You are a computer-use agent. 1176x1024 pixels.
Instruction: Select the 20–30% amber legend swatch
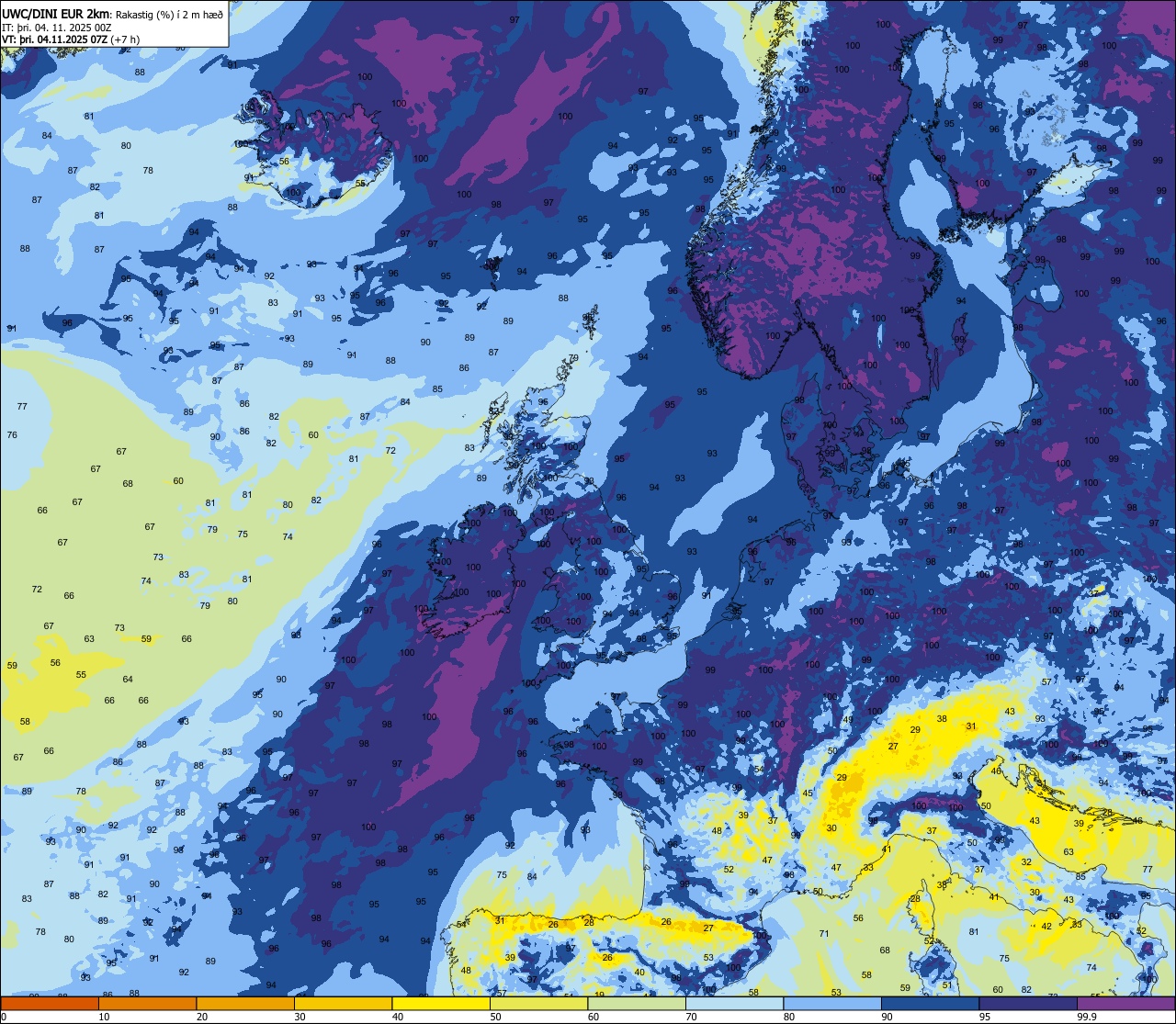pyautogui.click(x=245, y=1004)
